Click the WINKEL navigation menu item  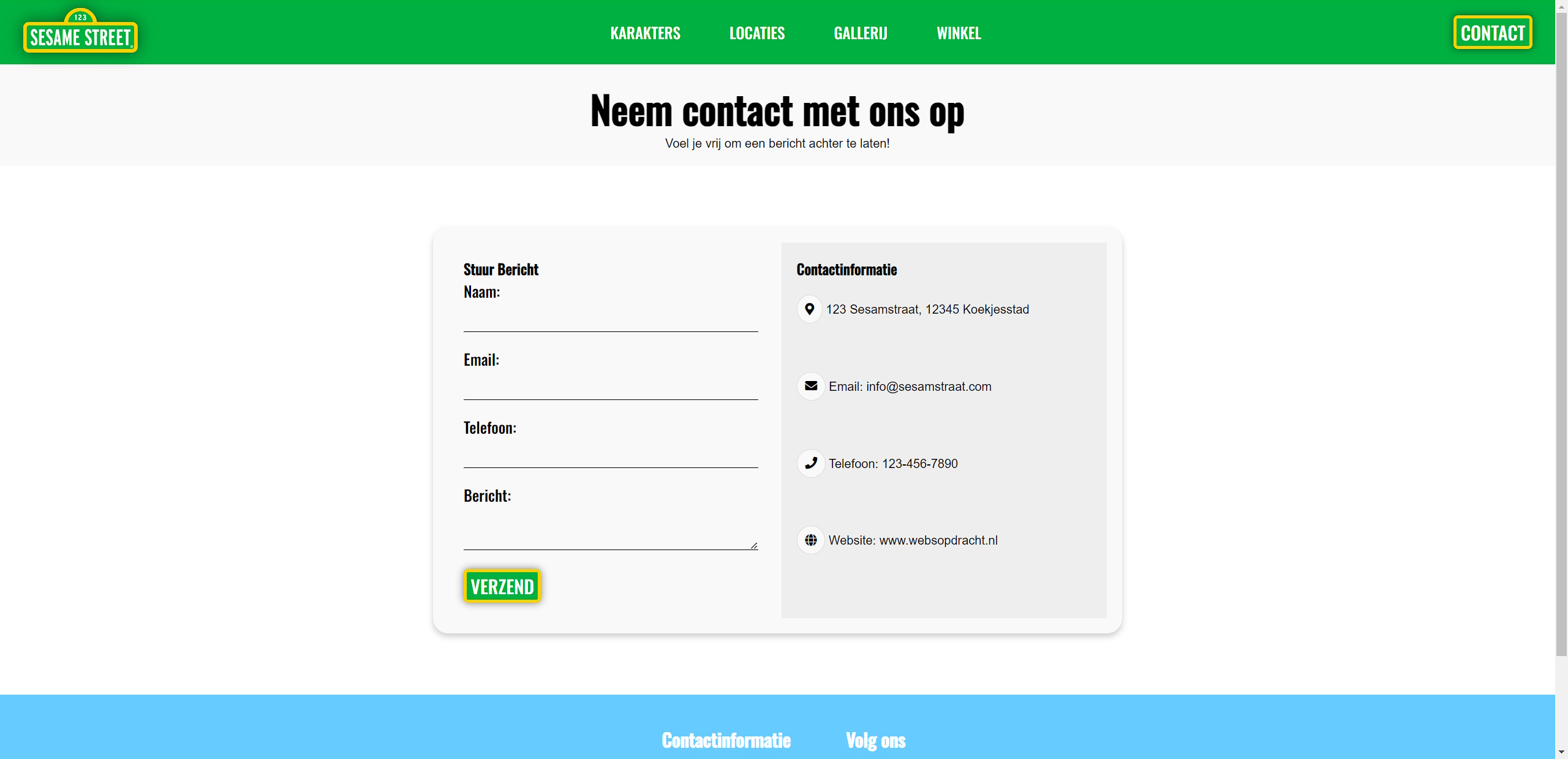958,32
